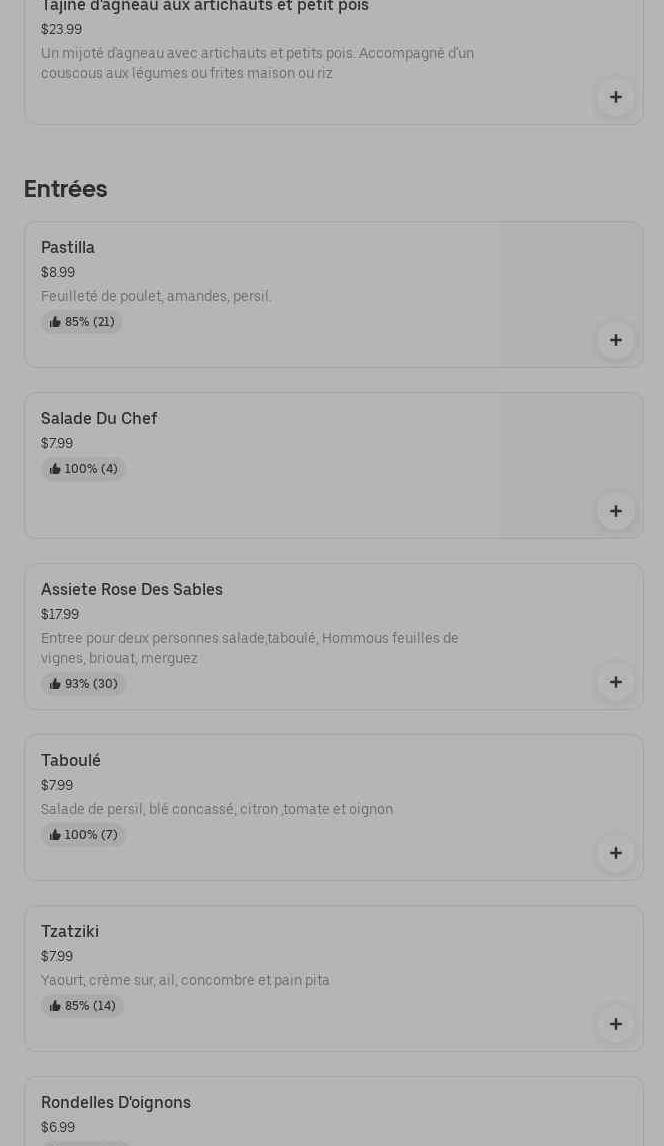Viewport: 664px width, 1146px height.
Task: Open Assiete Rose Des Sables details
Action: point(132,590)
